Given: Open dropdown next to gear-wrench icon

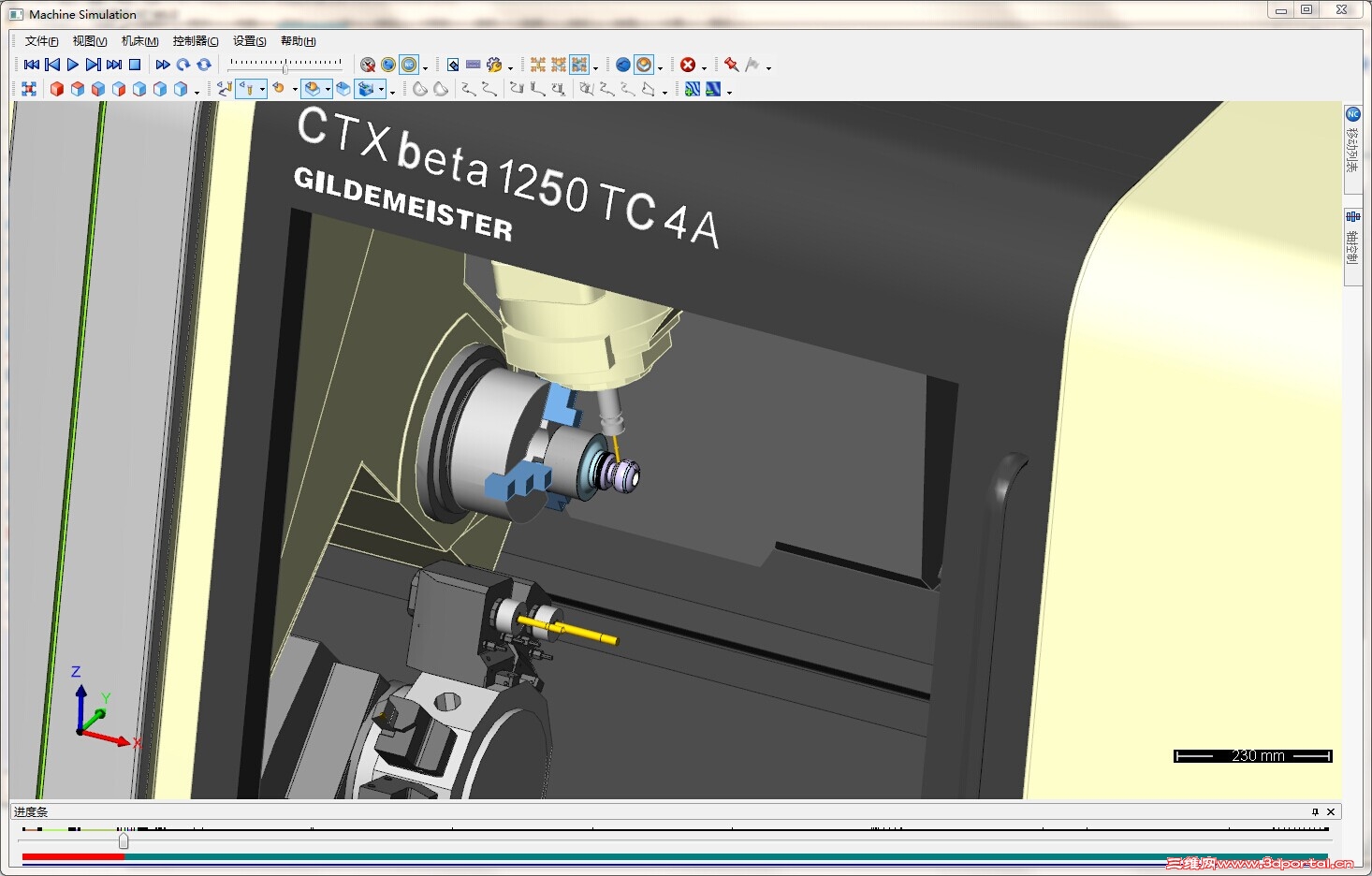Looking at the screenshot, I should [x=510, y=66].
